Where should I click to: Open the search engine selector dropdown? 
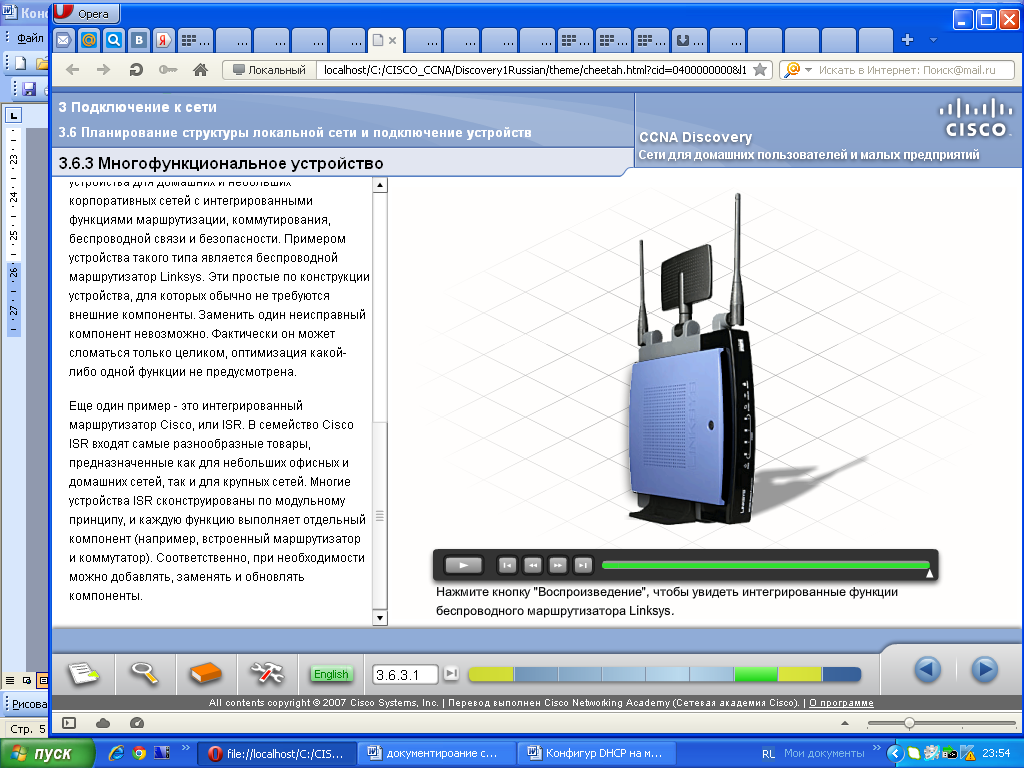[798, 70]
